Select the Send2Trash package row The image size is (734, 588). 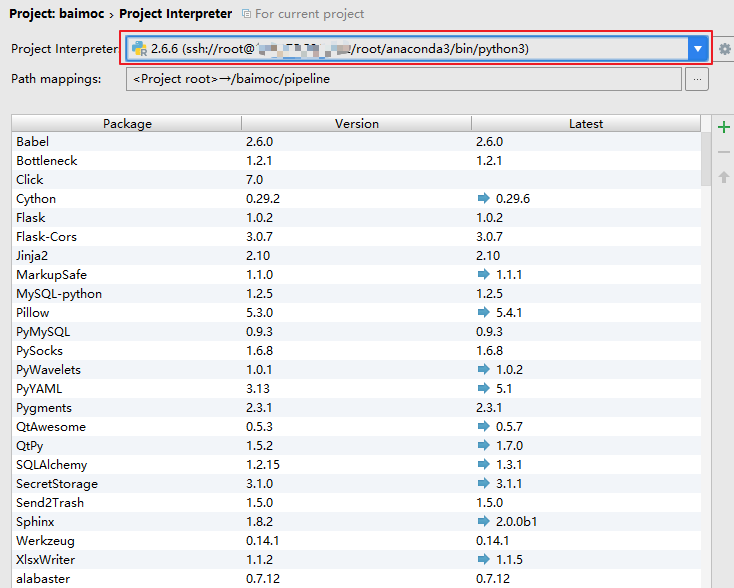pyautogui.click(x=356, y=502)
